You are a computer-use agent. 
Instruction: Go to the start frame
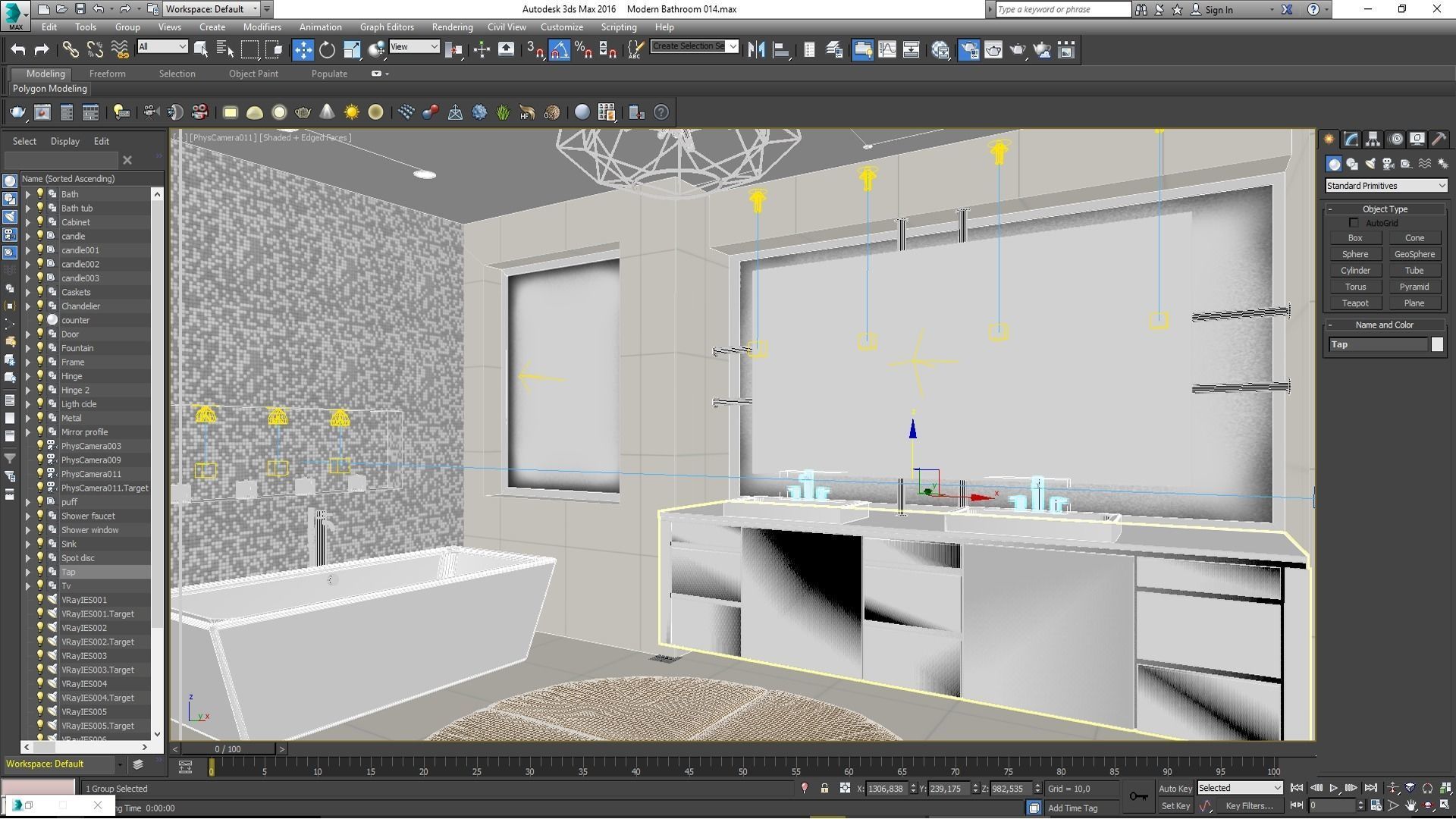1297,789
